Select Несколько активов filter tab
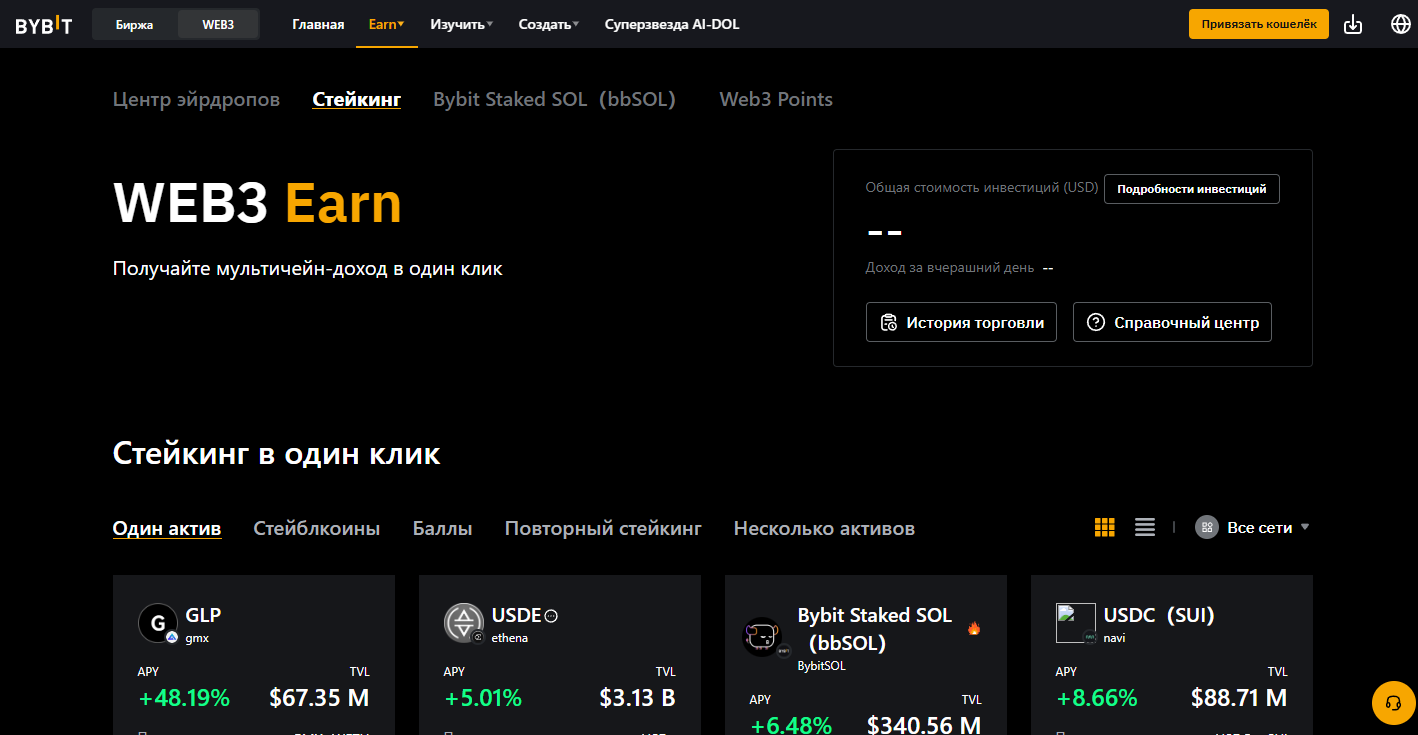The image size is (1418, 735). pos(824,528)
